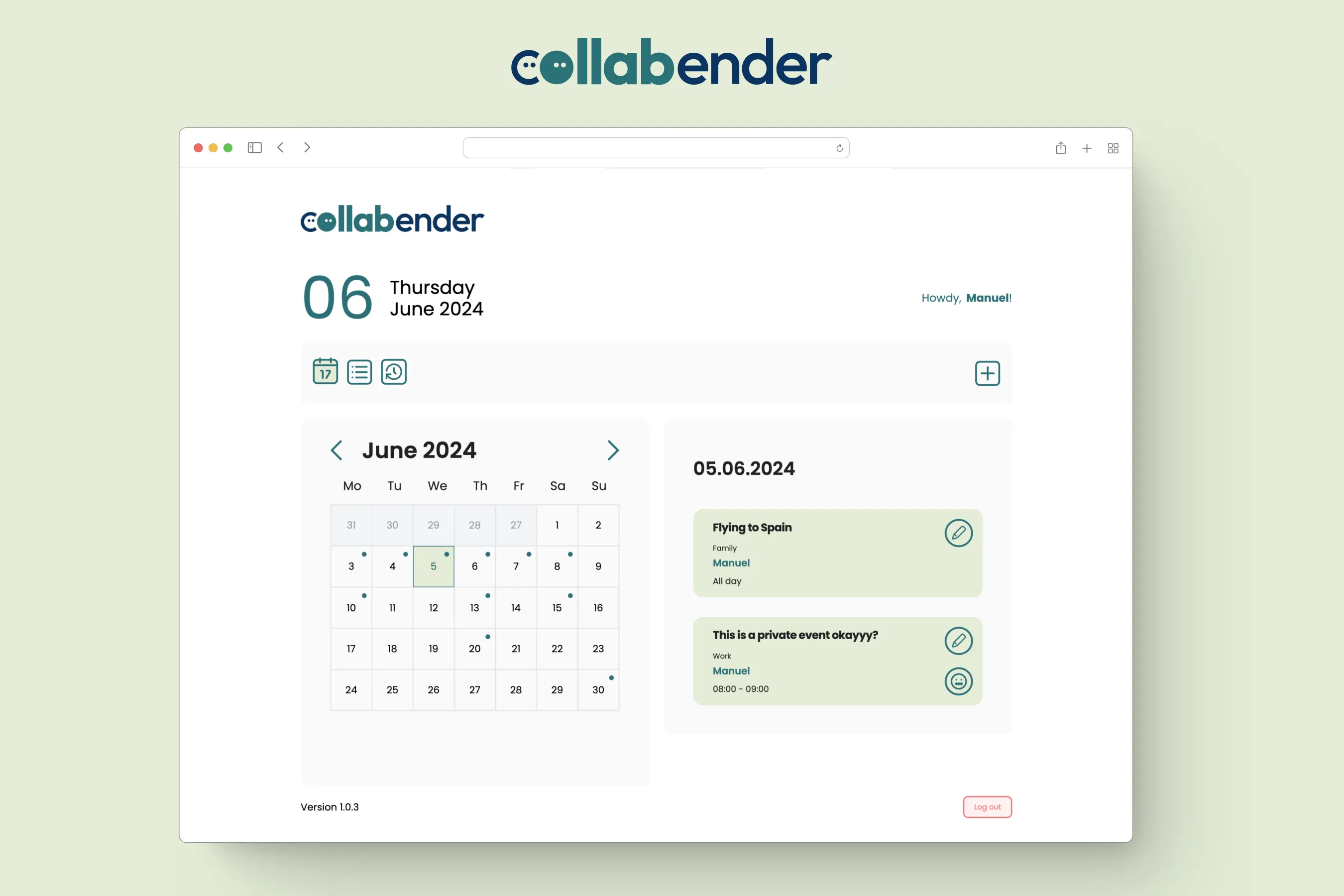
Task: Click the add new event button
Action: click(x=986, y=372)
